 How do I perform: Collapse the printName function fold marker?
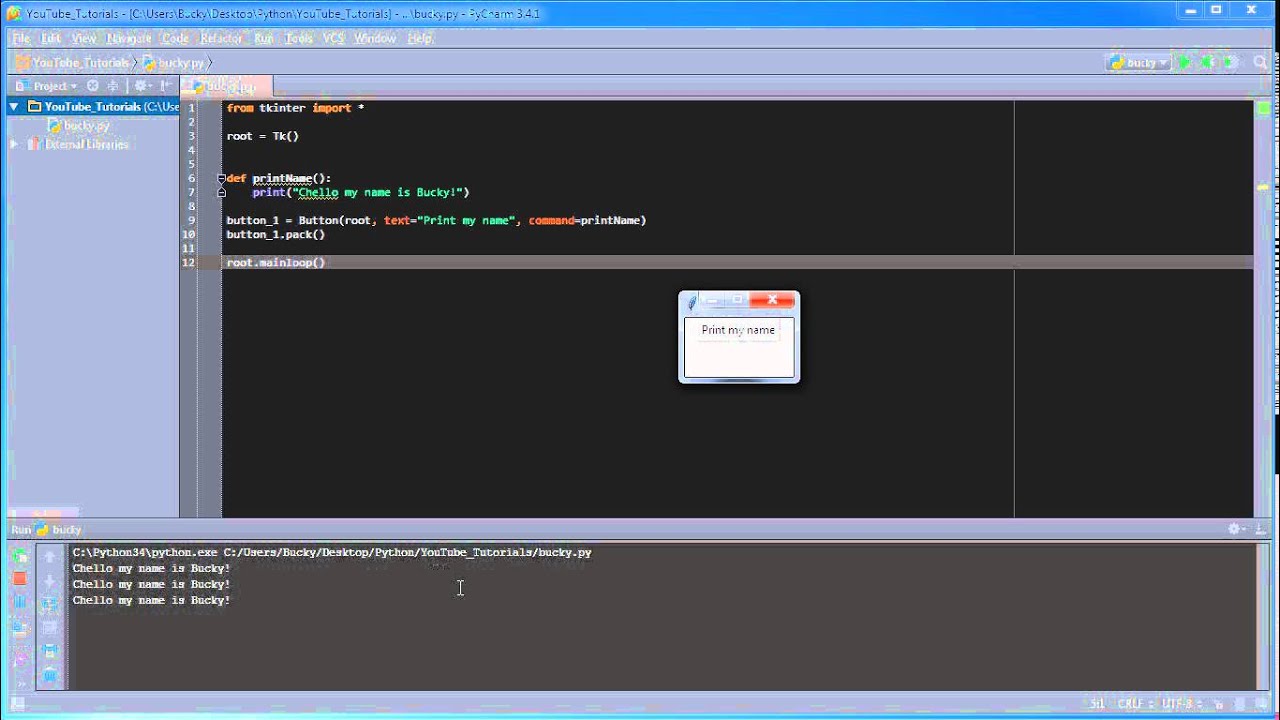click(221, 178)
